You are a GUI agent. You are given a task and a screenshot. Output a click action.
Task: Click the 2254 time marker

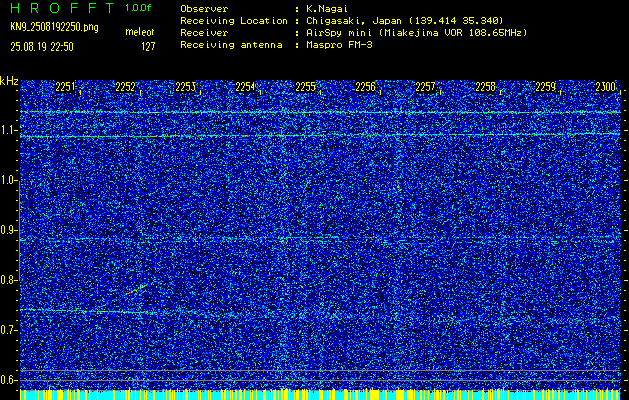245,87
